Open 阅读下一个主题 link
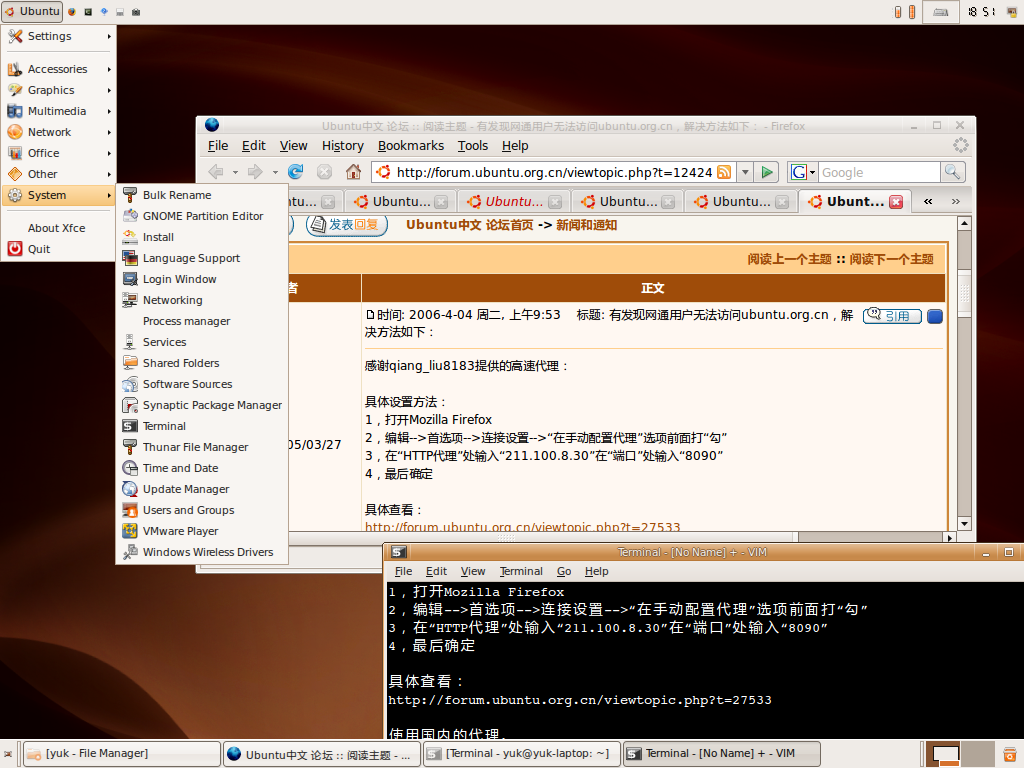The width and height of the screenshot is (1024, 768). (x=891, y=259)
